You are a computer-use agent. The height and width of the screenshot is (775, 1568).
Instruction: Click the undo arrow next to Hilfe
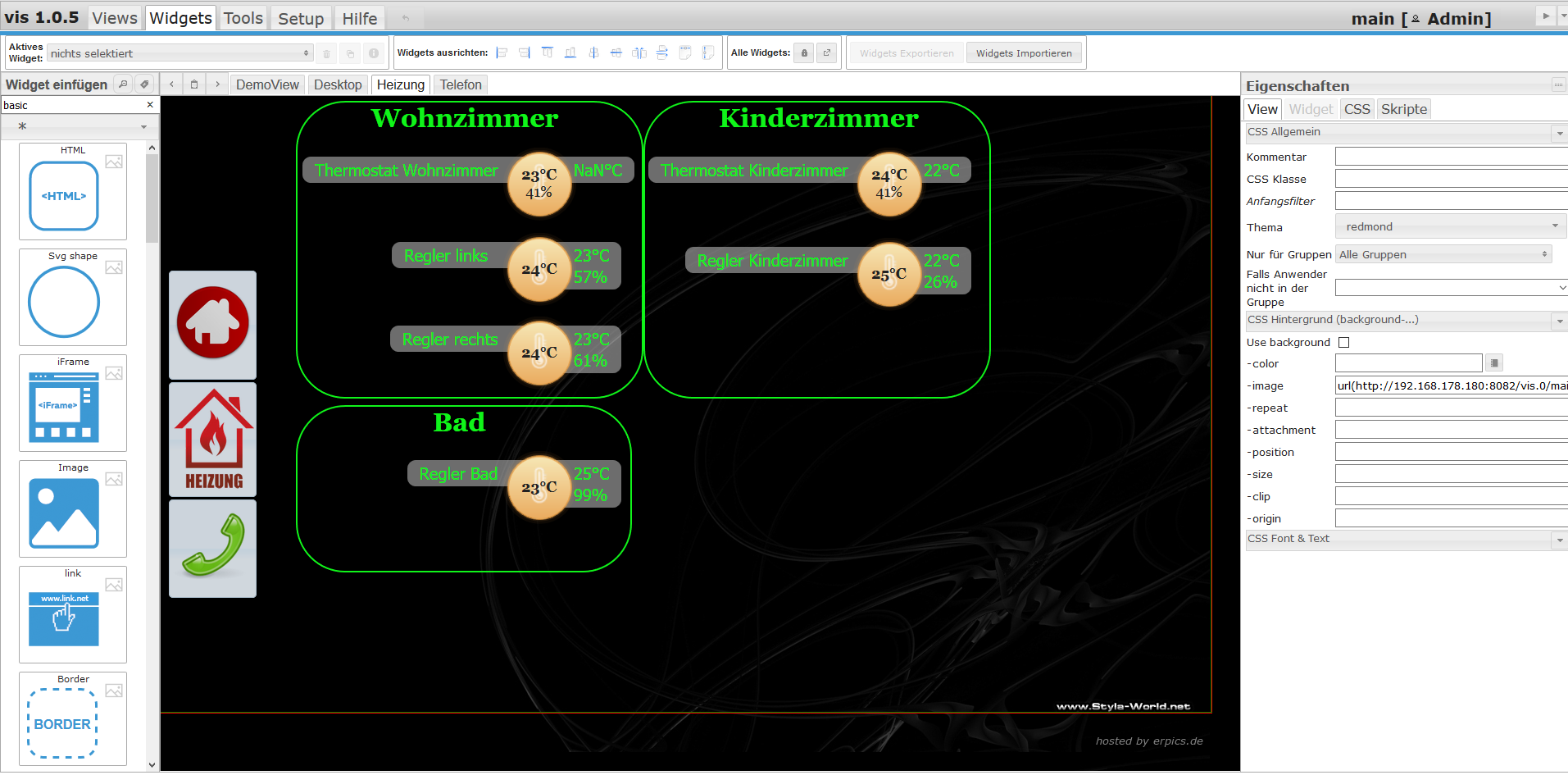point(405,18)
